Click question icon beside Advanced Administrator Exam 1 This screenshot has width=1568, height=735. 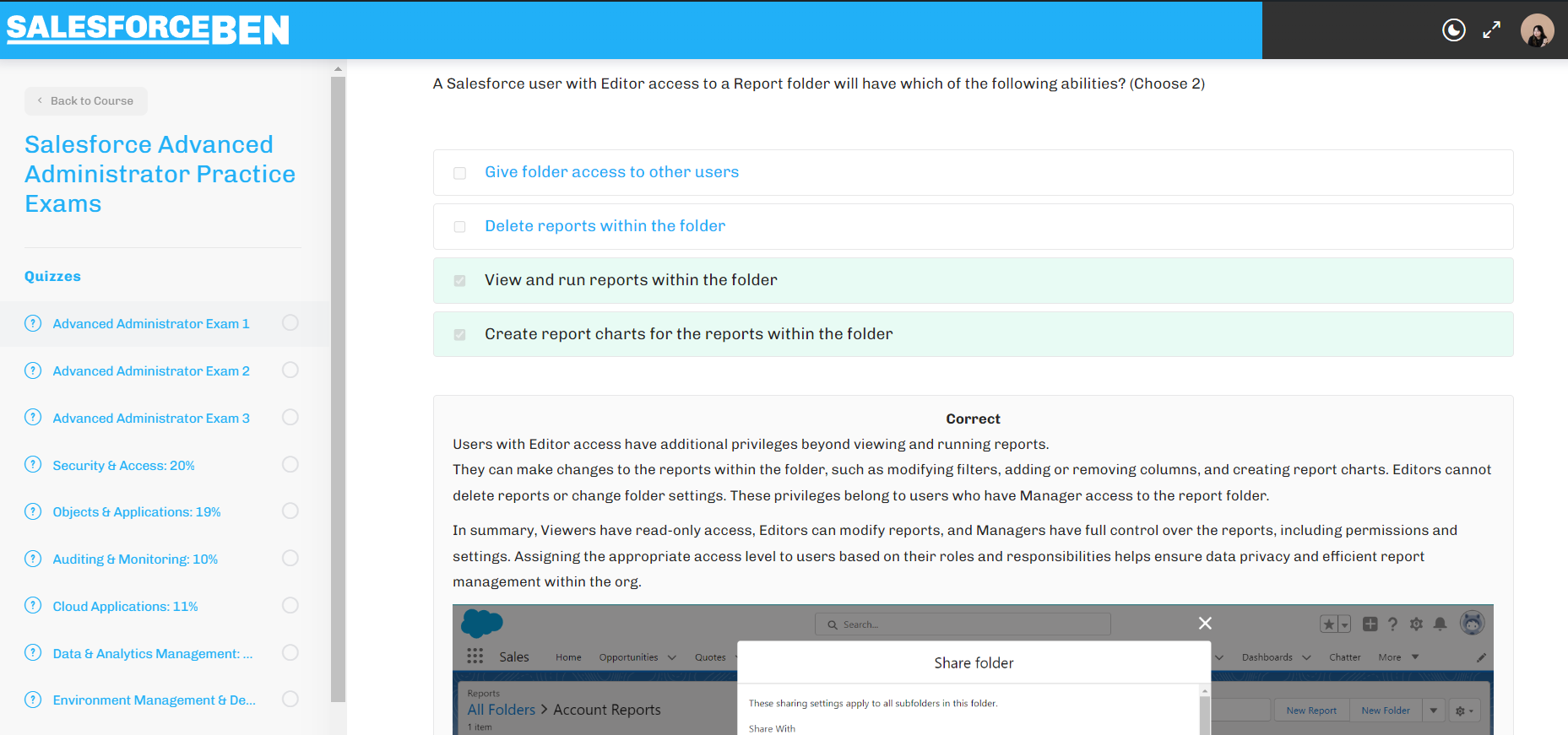point(33,323)
